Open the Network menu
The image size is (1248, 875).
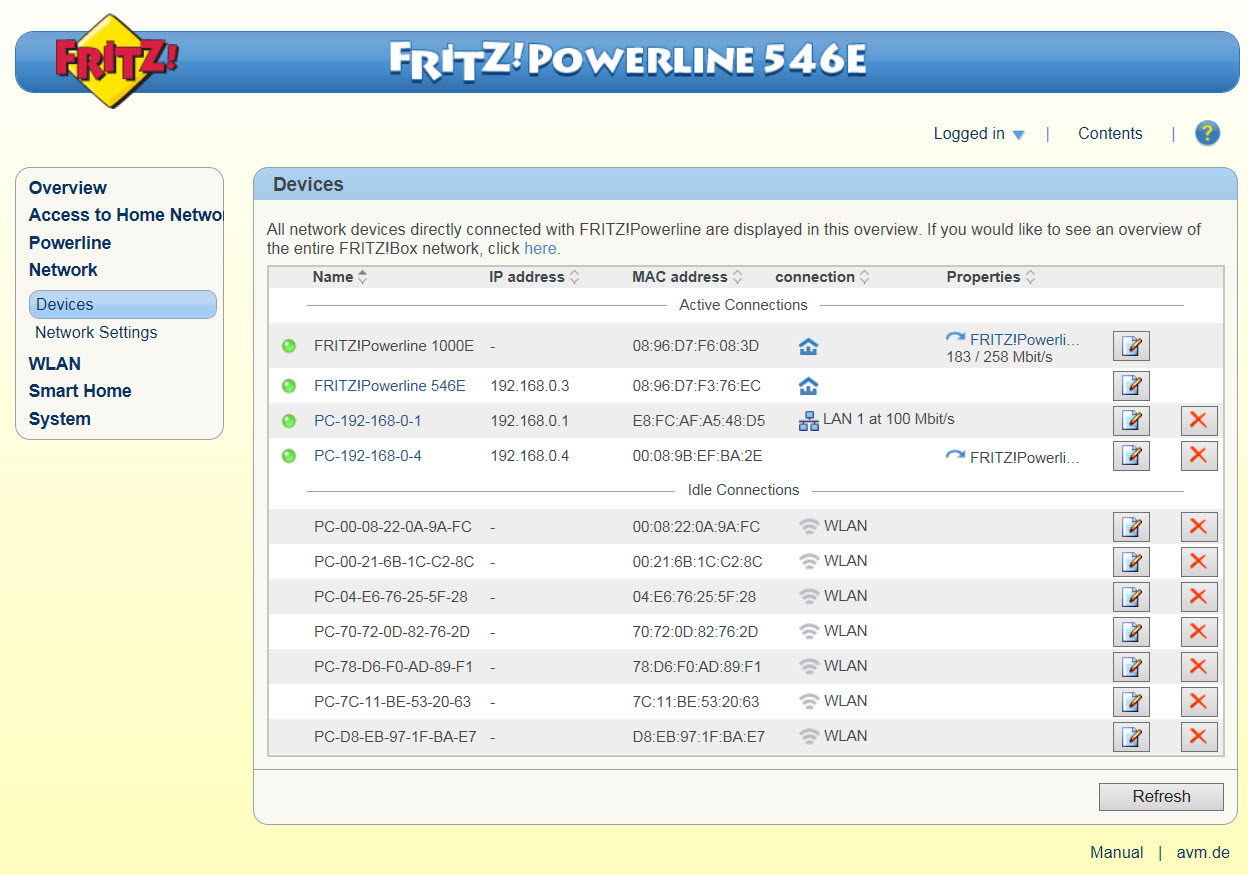[x=63, y=270]
